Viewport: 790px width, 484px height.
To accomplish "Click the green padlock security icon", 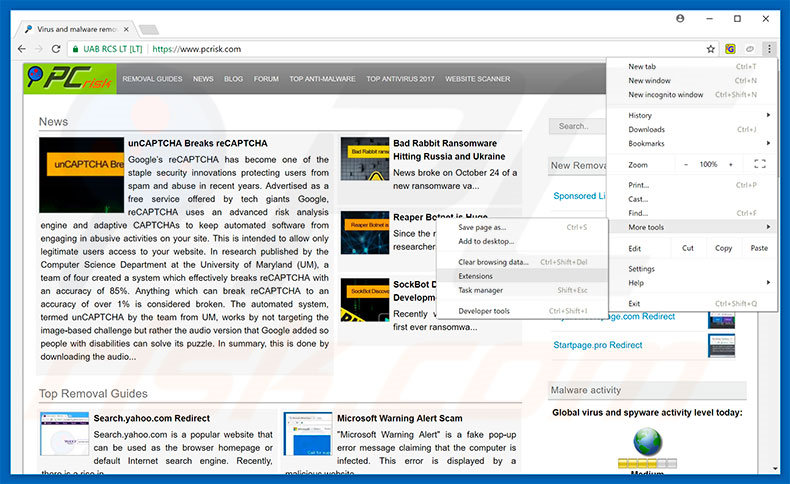I will [x=76, y=49].
